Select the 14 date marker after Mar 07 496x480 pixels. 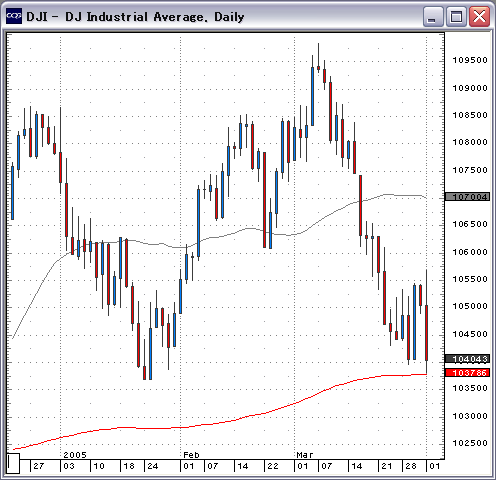[357, 466]
